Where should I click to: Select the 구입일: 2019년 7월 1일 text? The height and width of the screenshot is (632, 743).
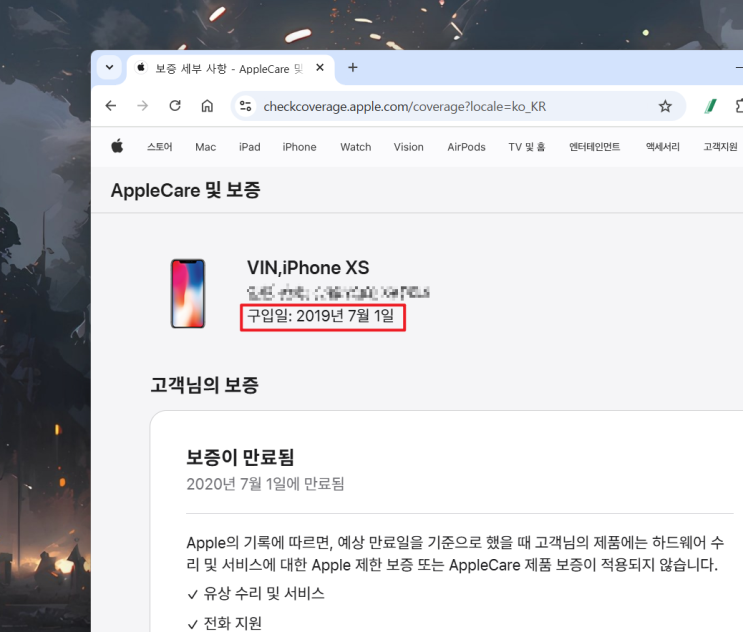pos(321,316)
